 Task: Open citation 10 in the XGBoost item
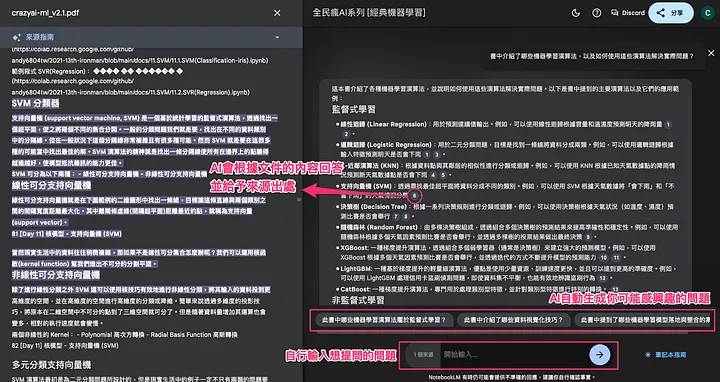(x=604, y=258)
